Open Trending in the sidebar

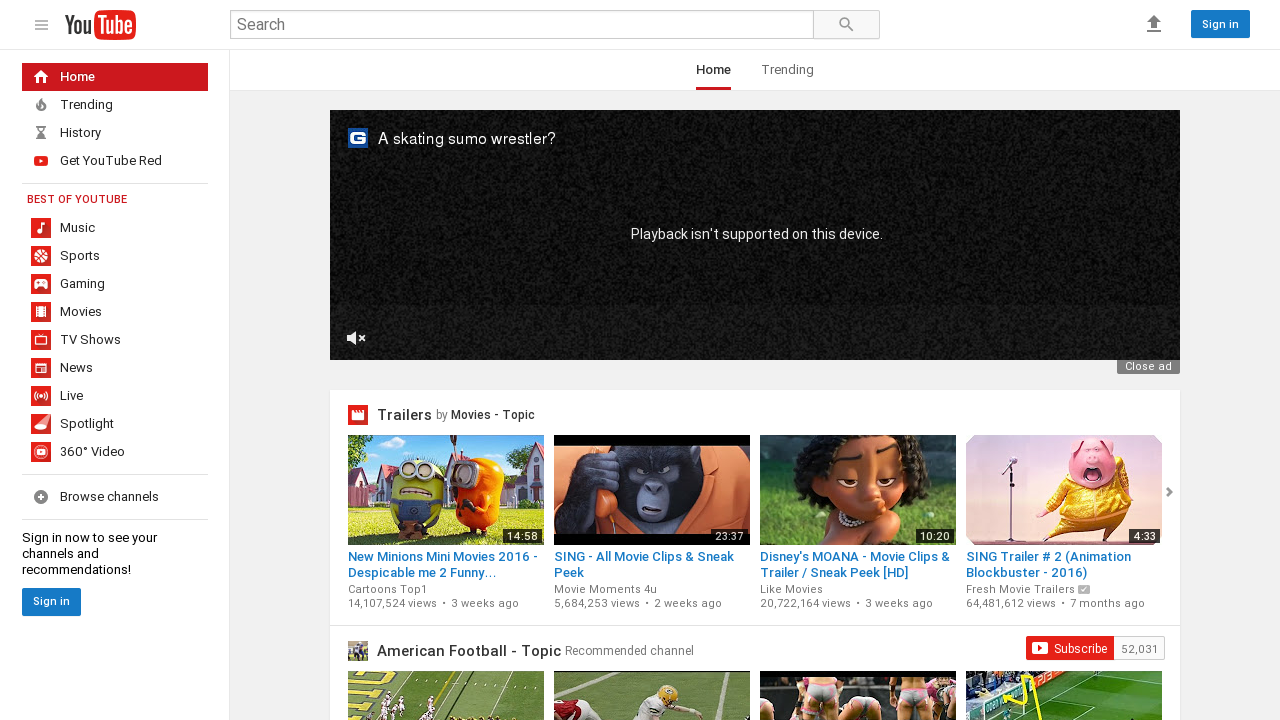(x=115, y=105)
